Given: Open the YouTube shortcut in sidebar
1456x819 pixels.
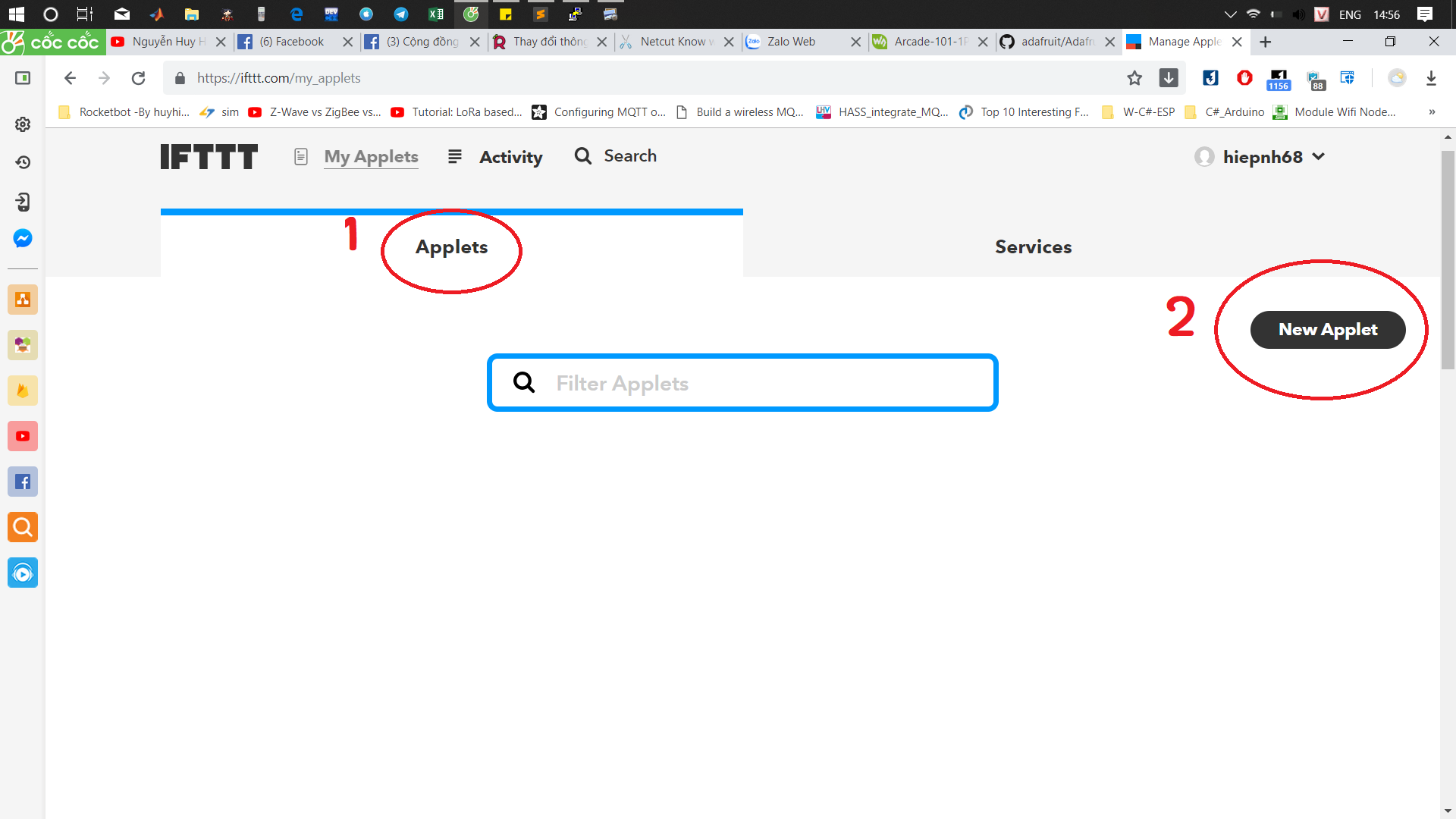Looking at the screenshot, I should click(23, 436).
